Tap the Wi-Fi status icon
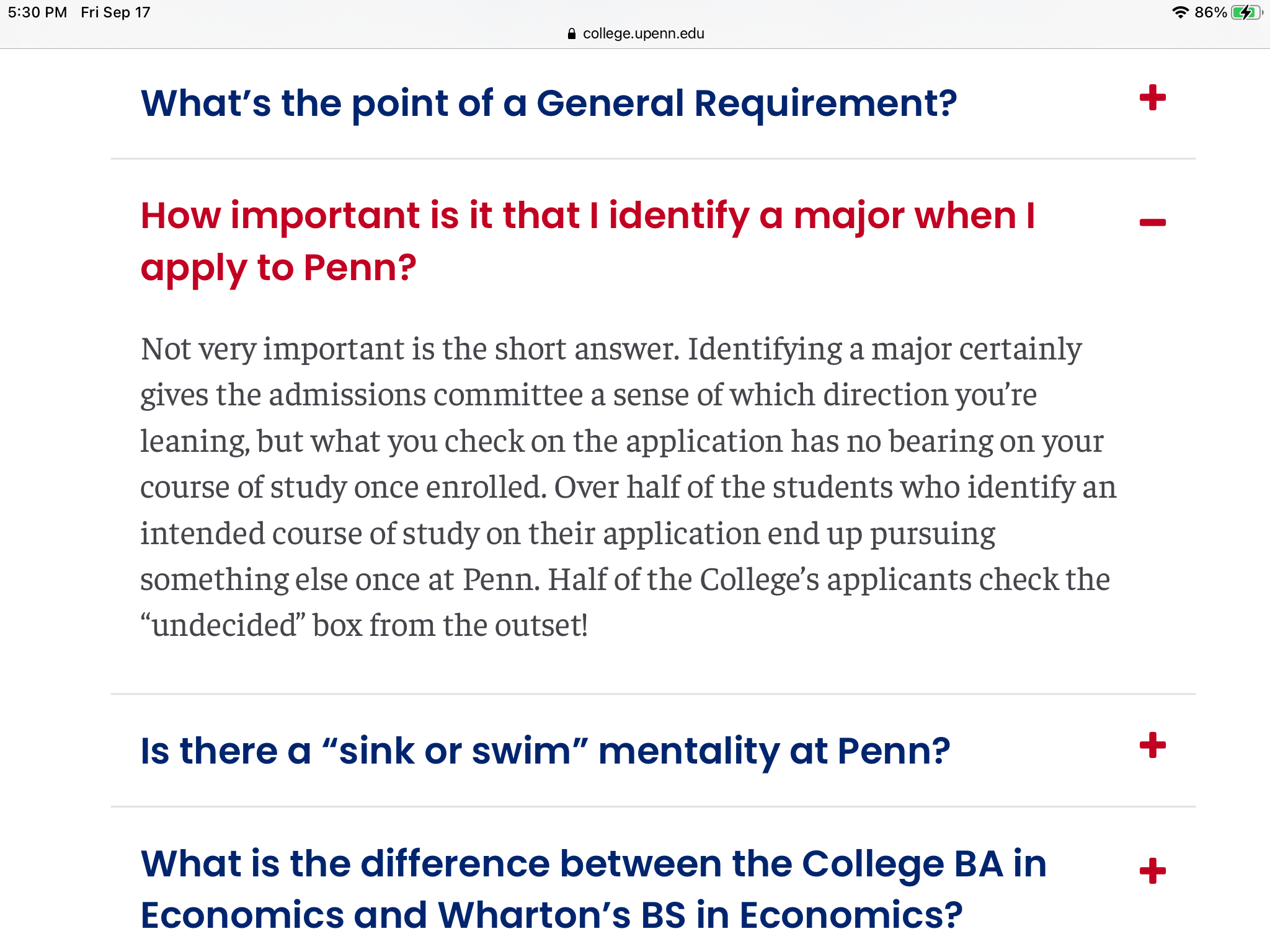The image size is (1270, 952). [x=1180, y=12]
